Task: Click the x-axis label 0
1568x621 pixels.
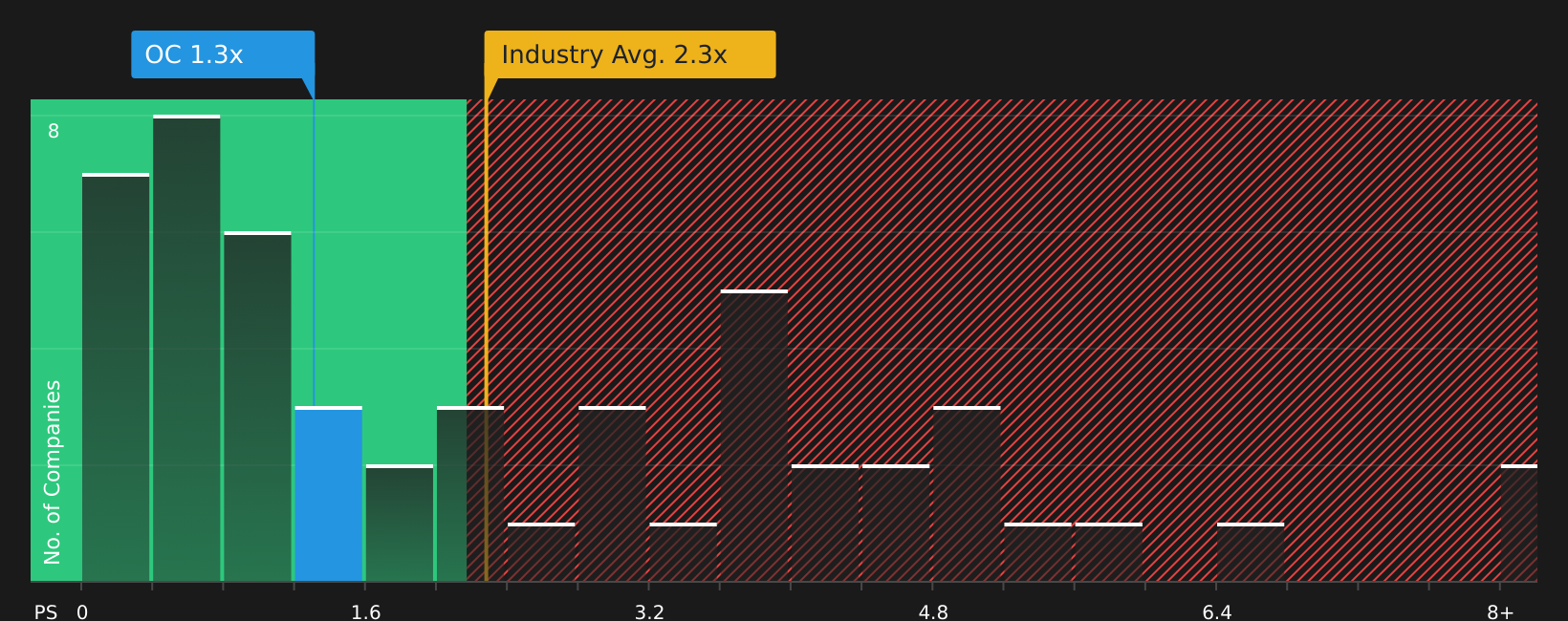Action: pos(82,612)
